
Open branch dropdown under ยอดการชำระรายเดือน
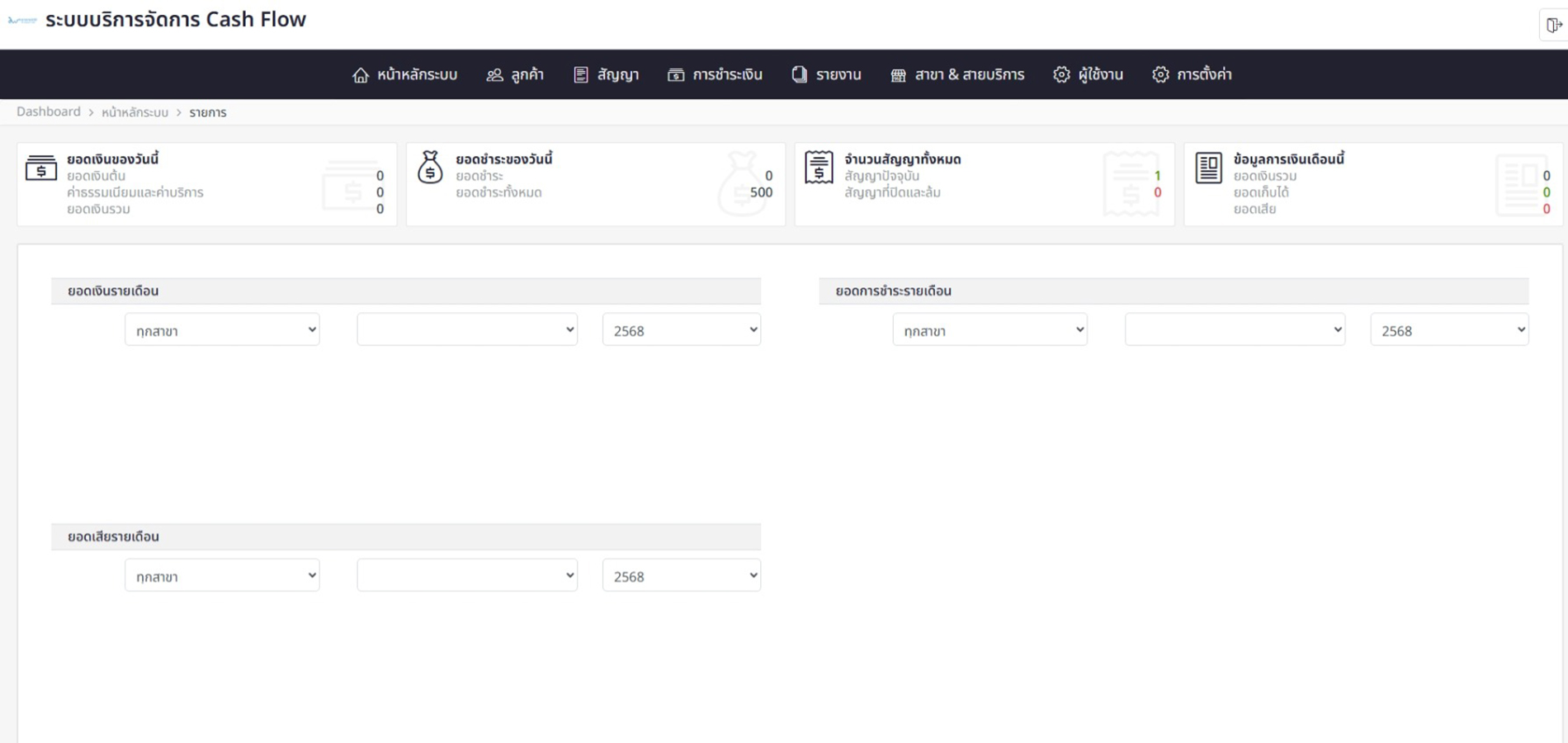(x=989, y=330)
